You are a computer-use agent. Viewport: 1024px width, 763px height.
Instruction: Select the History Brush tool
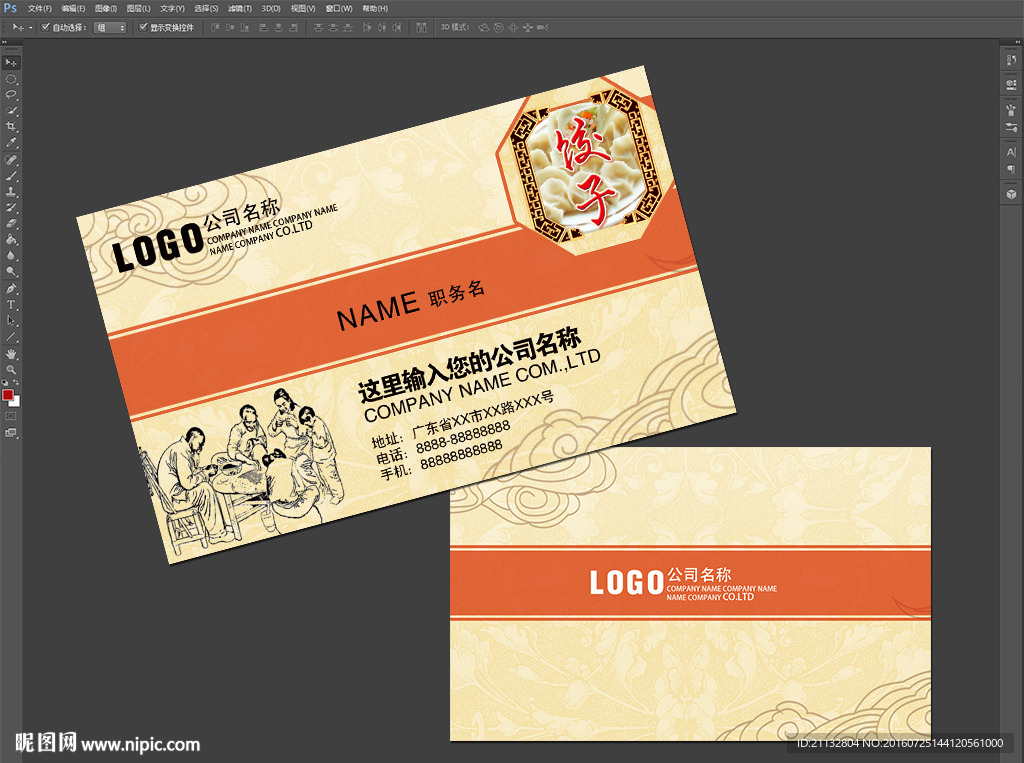tap(11, 208)
